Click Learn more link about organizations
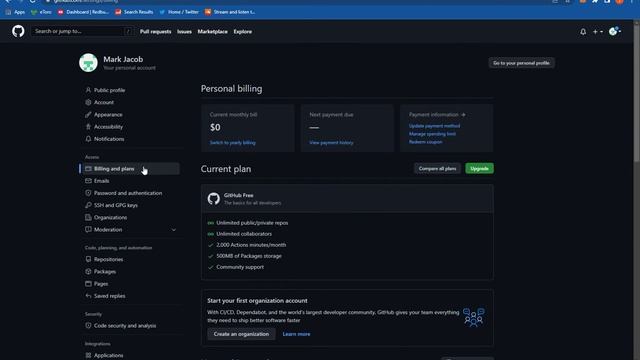640x360 pixels. [296, 334]
